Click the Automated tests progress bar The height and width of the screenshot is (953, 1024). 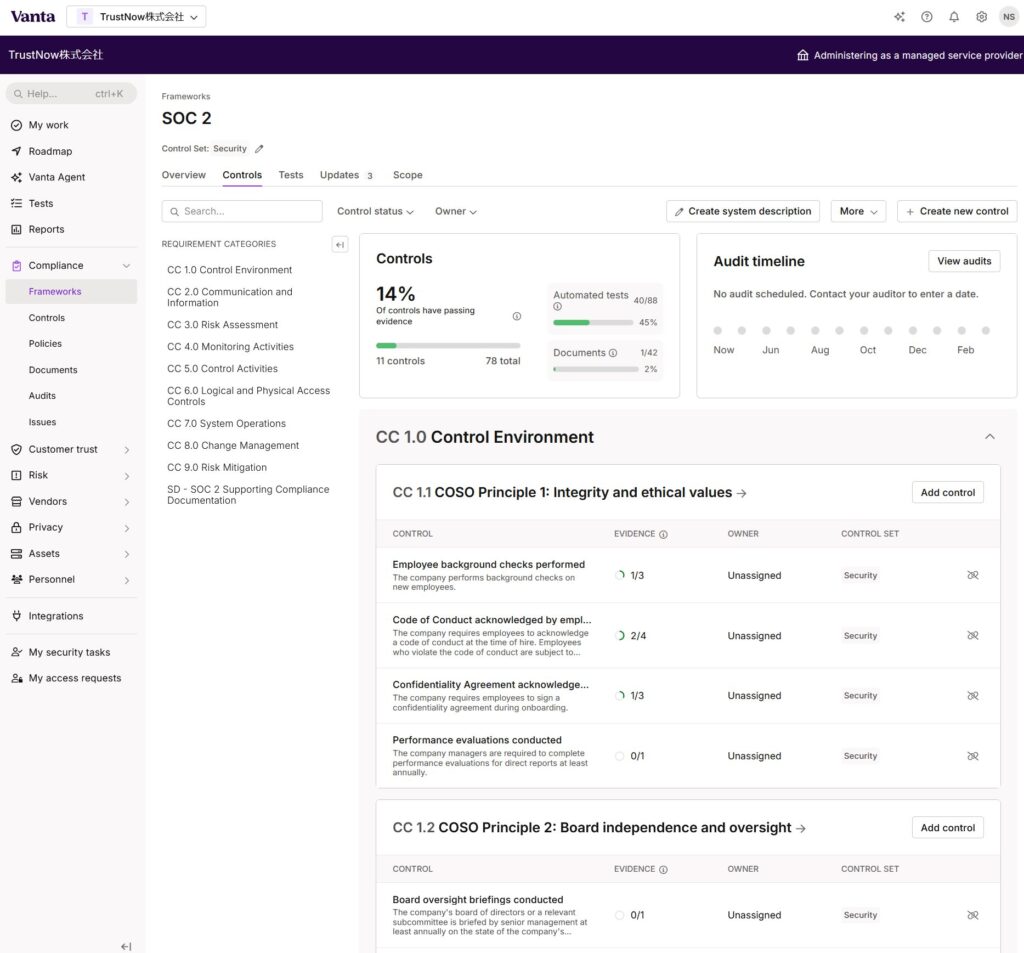point(592,322)
